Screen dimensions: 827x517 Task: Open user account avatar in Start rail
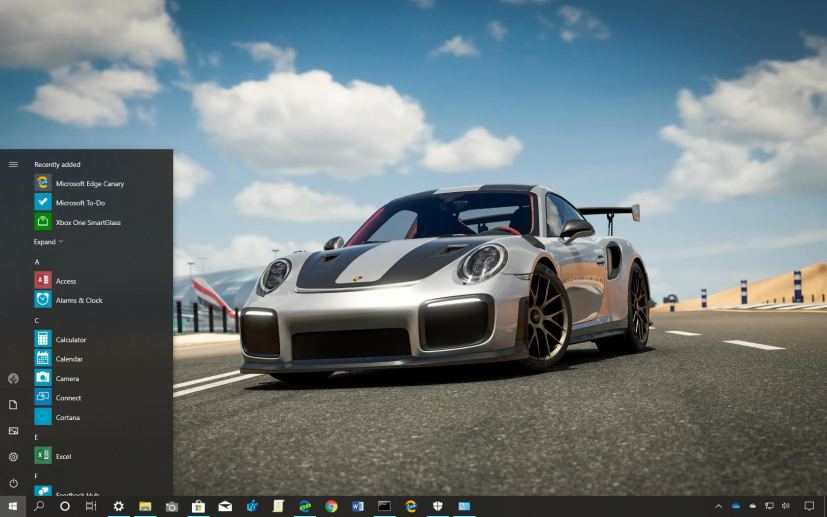13,378
